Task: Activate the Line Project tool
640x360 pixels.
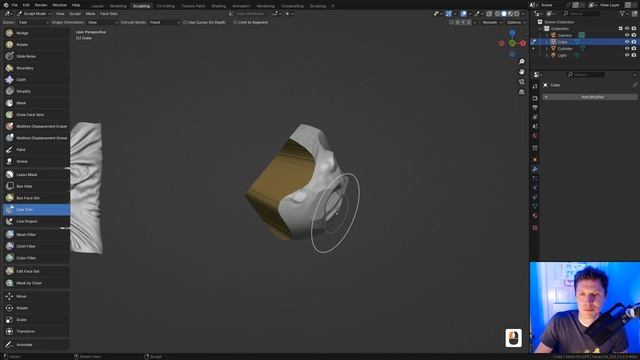Action: (x=36, y=221)
